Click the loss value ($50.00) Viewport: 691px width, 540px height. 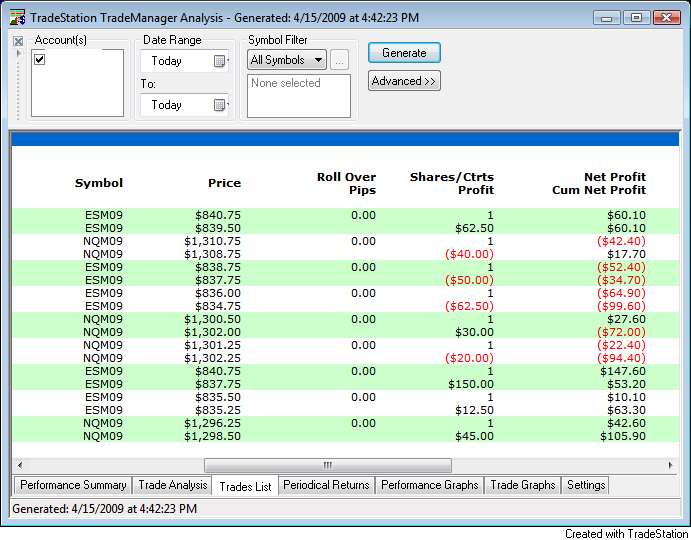469,280
